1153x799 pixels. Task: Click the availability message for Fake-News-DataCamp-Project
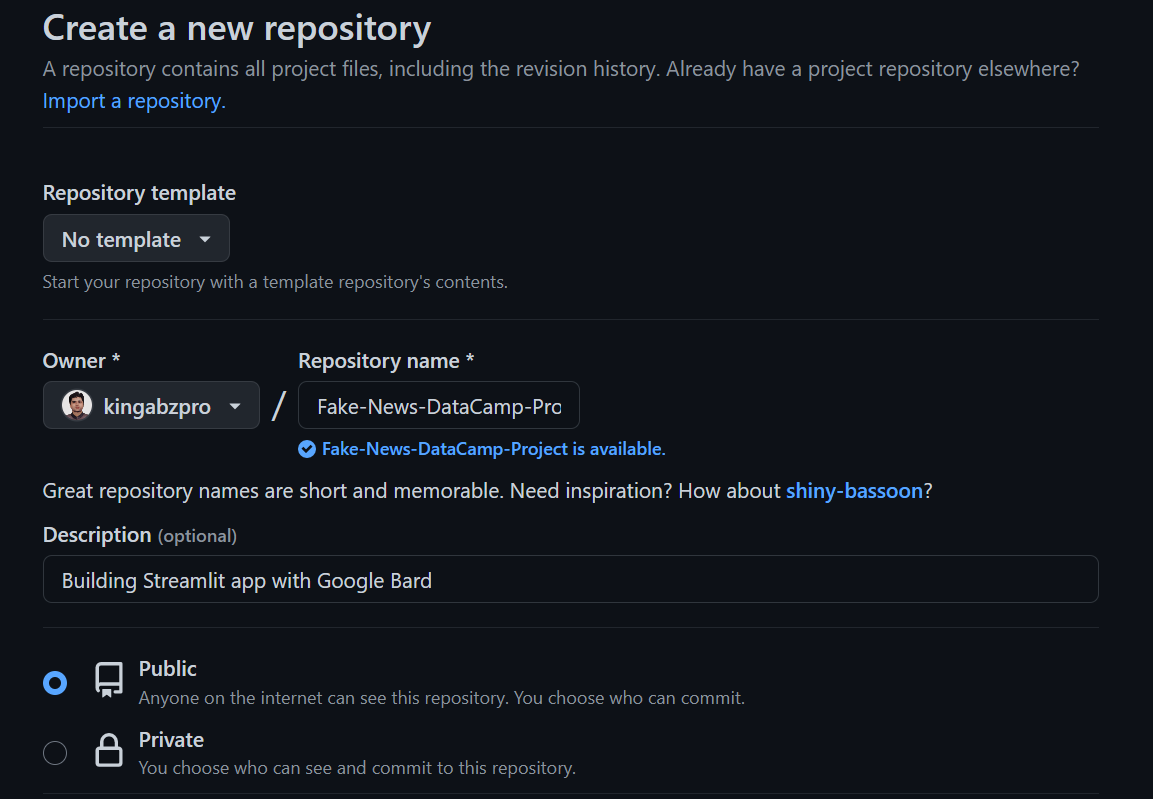(493, 449)
